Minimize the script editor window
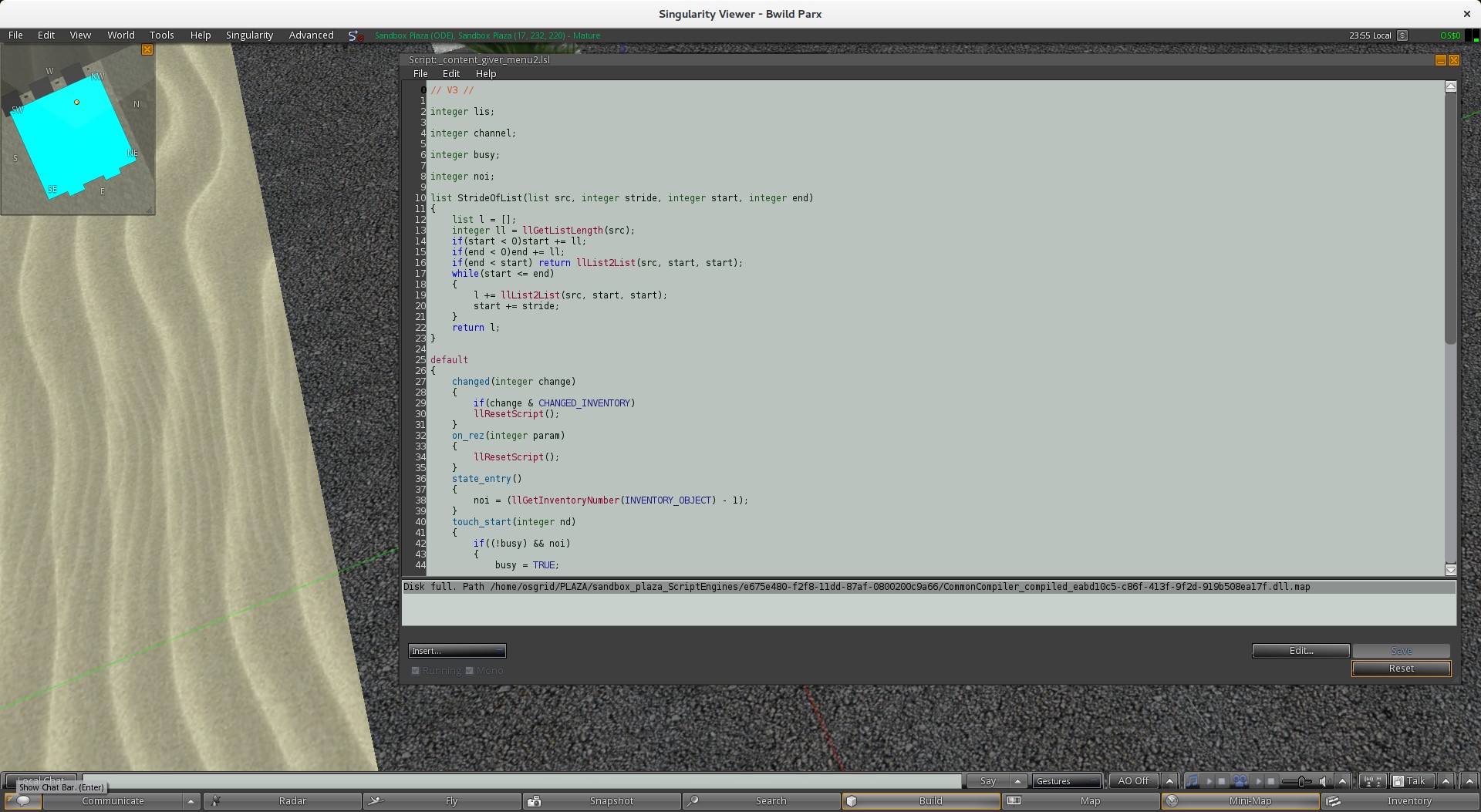Image resolution: width=1481 pixels, height=812 pixels. [x=1440, y=60]
